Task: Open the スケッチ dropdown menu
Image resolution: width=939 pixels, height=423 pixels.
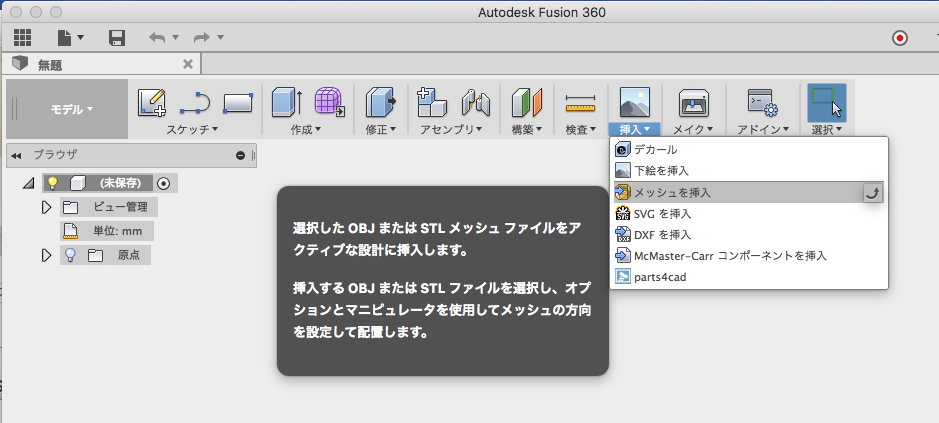Action: click(x=192, y=129)
